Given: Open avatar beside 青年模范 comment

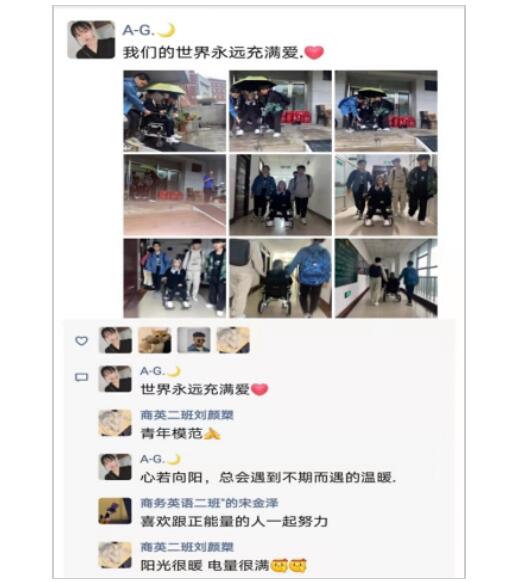Looking at the screenshot, I should [115, 423].
